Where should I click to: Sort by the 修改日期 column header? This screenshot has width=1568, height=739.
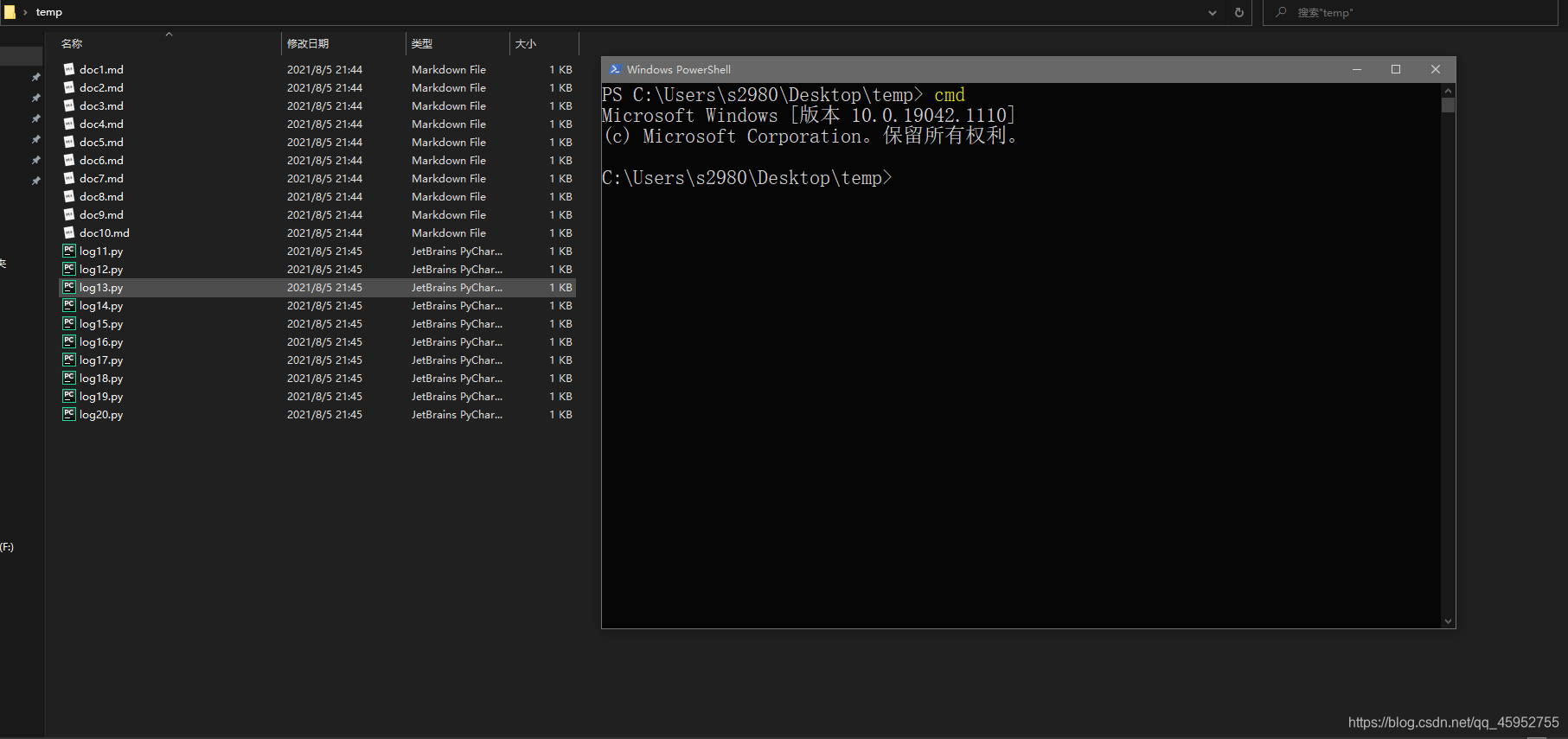click(x=308, y=43)
